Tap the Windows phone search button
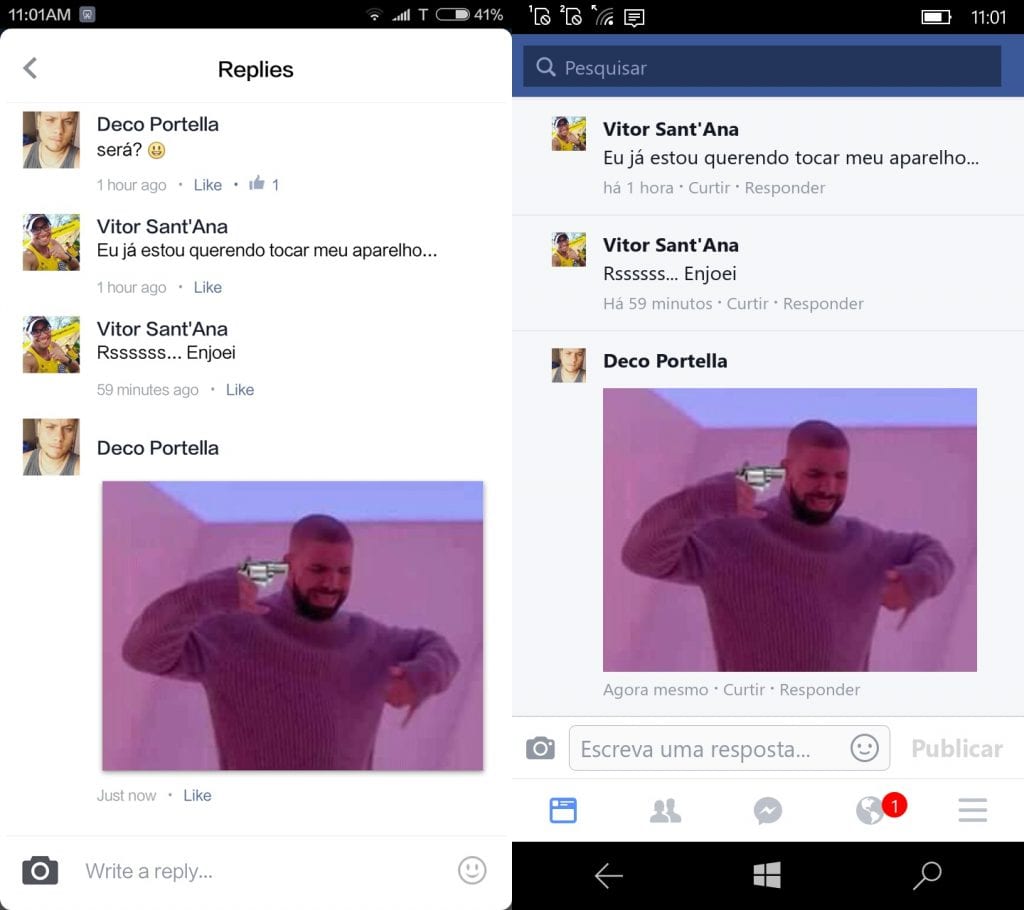The height and width of the screenshot is (910, 1024). point(927,875)
